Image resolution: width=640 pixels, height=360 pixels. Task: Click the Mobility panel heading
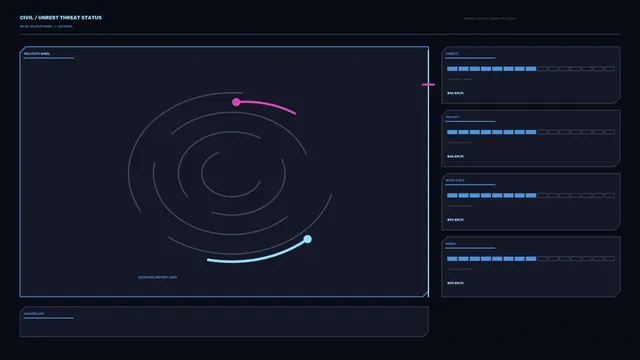[x=452, y=53]
